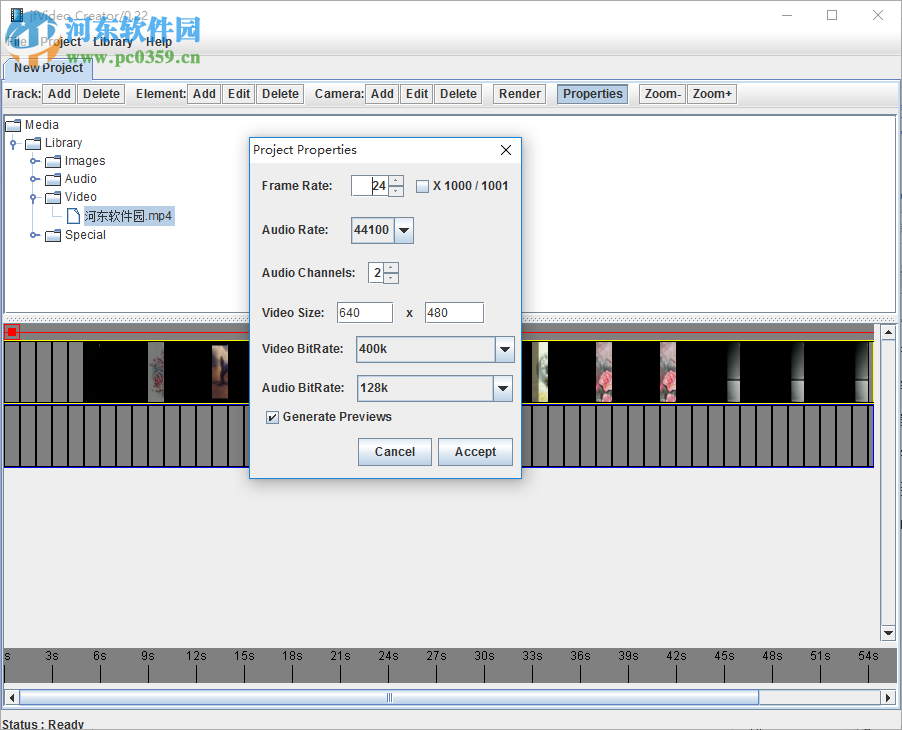
Task: Select the 河东软件园.mp4 file icon
Action: [73, 215]
